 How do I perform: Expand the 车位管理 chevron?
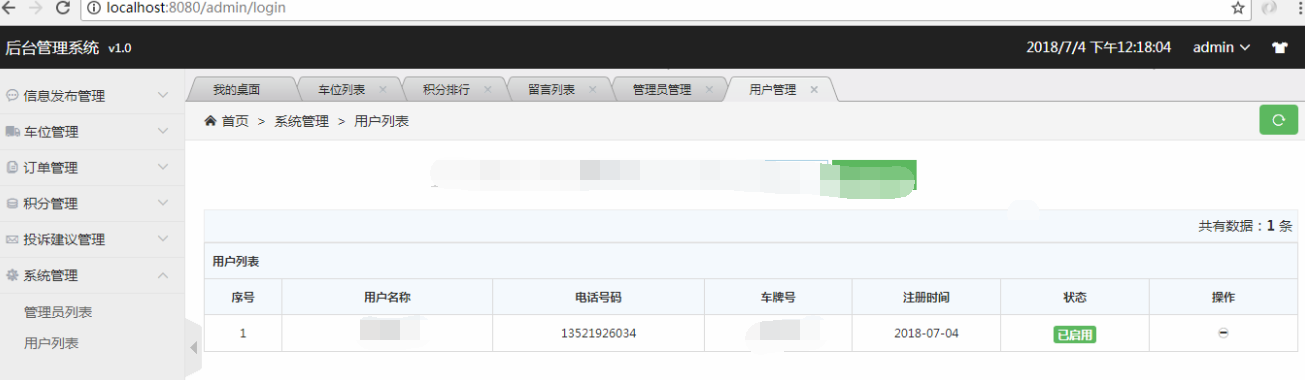coord(164,132)
